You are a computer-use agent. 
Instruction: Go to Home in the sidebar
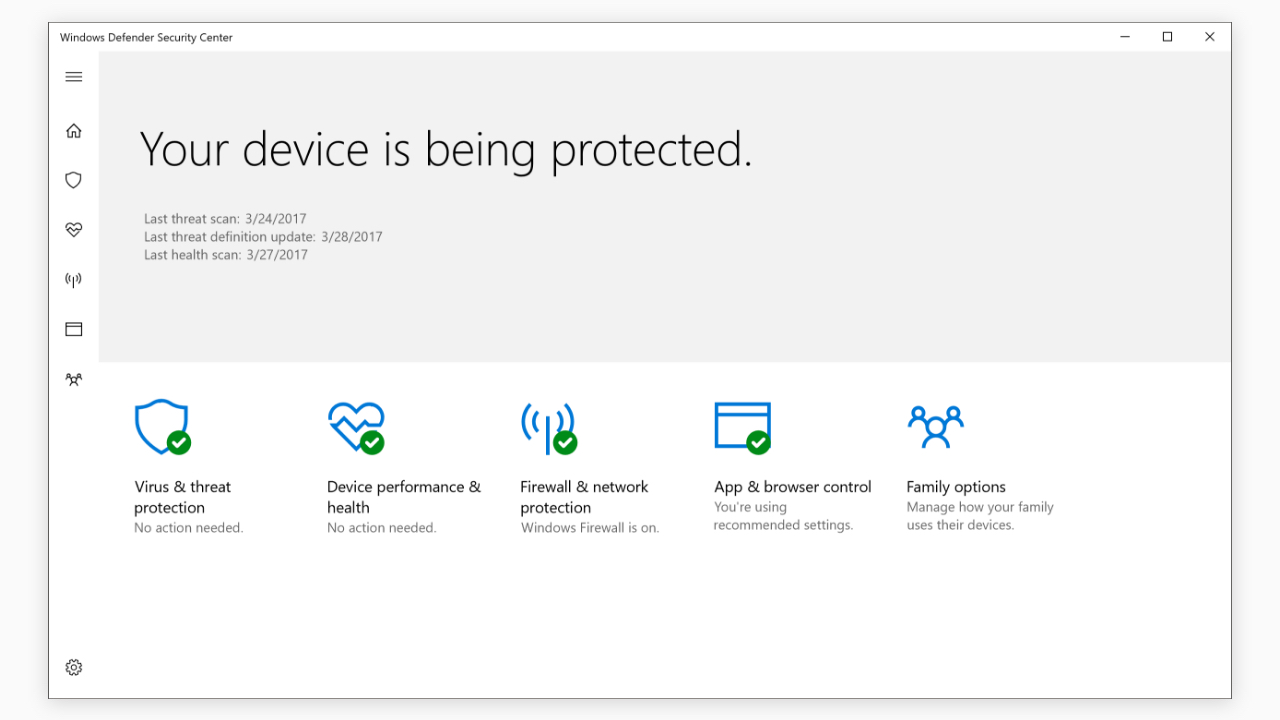pyautogui.click(x=73, y=131)
